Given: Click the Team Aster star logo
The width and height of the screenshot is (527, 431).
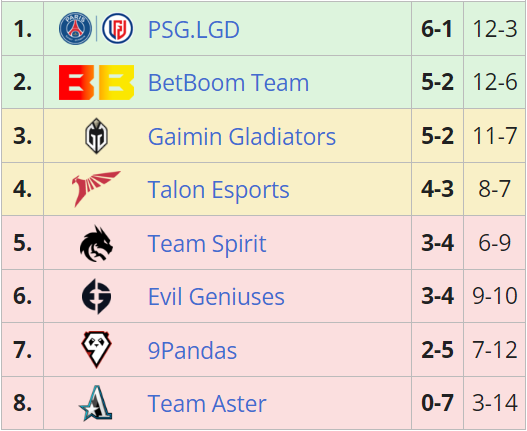Looking at the screenshot, I should pyautogui.click(x=96, y=403).
